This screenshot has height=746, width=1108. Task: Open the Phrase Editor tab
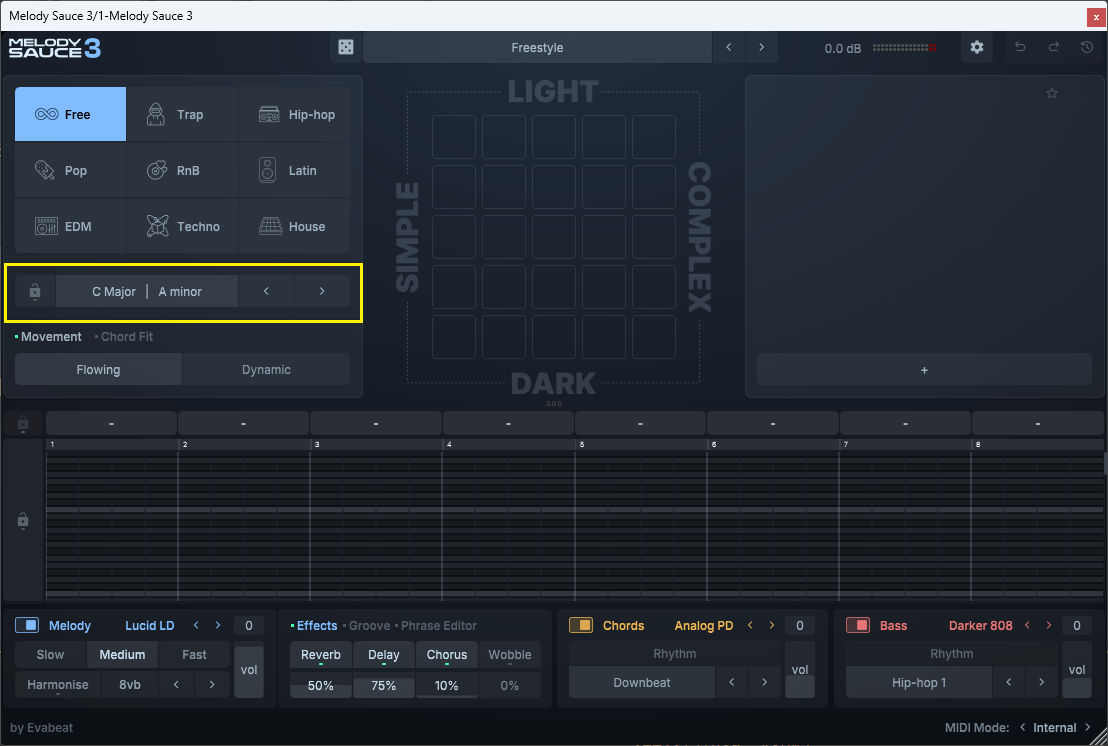click(438, 626)
